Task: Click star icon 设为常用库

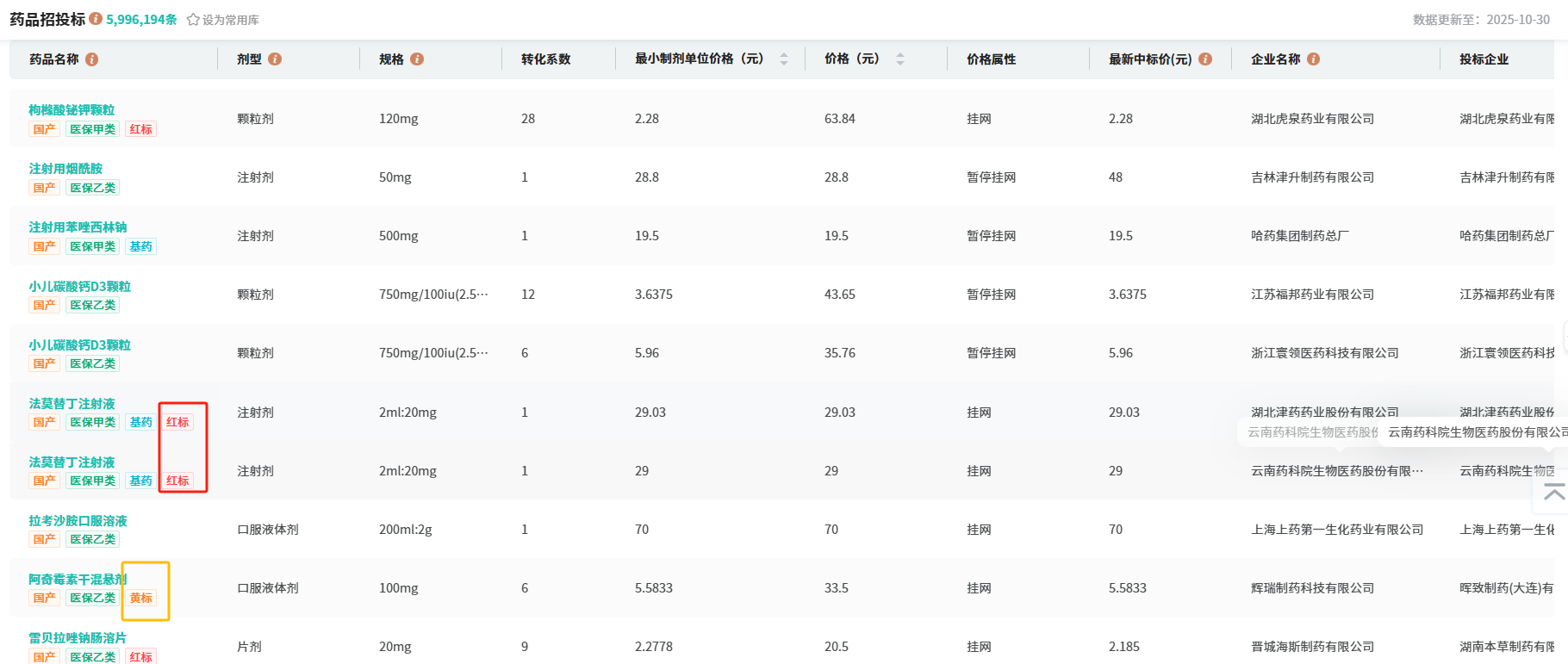Action: pyautogui.click(x=194, y=20)
